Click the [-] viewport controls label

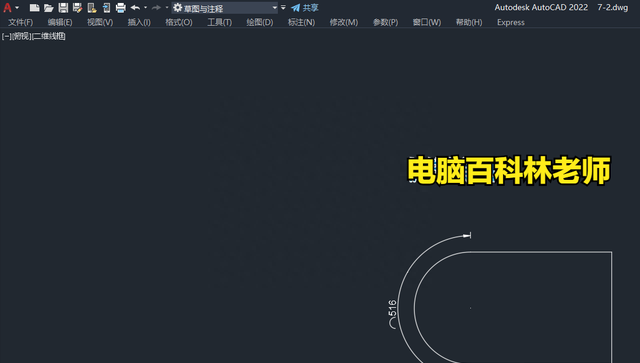6,36
